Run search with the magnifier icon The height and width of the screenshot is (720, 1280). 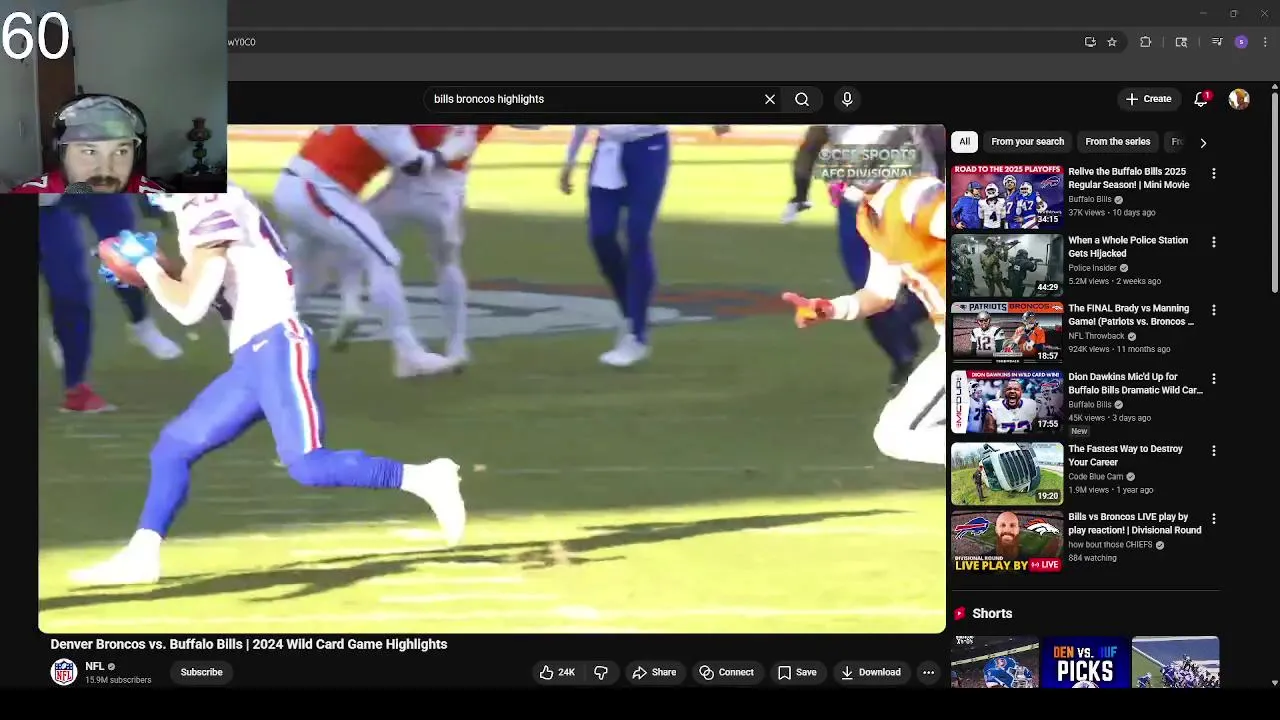point(802,99)
